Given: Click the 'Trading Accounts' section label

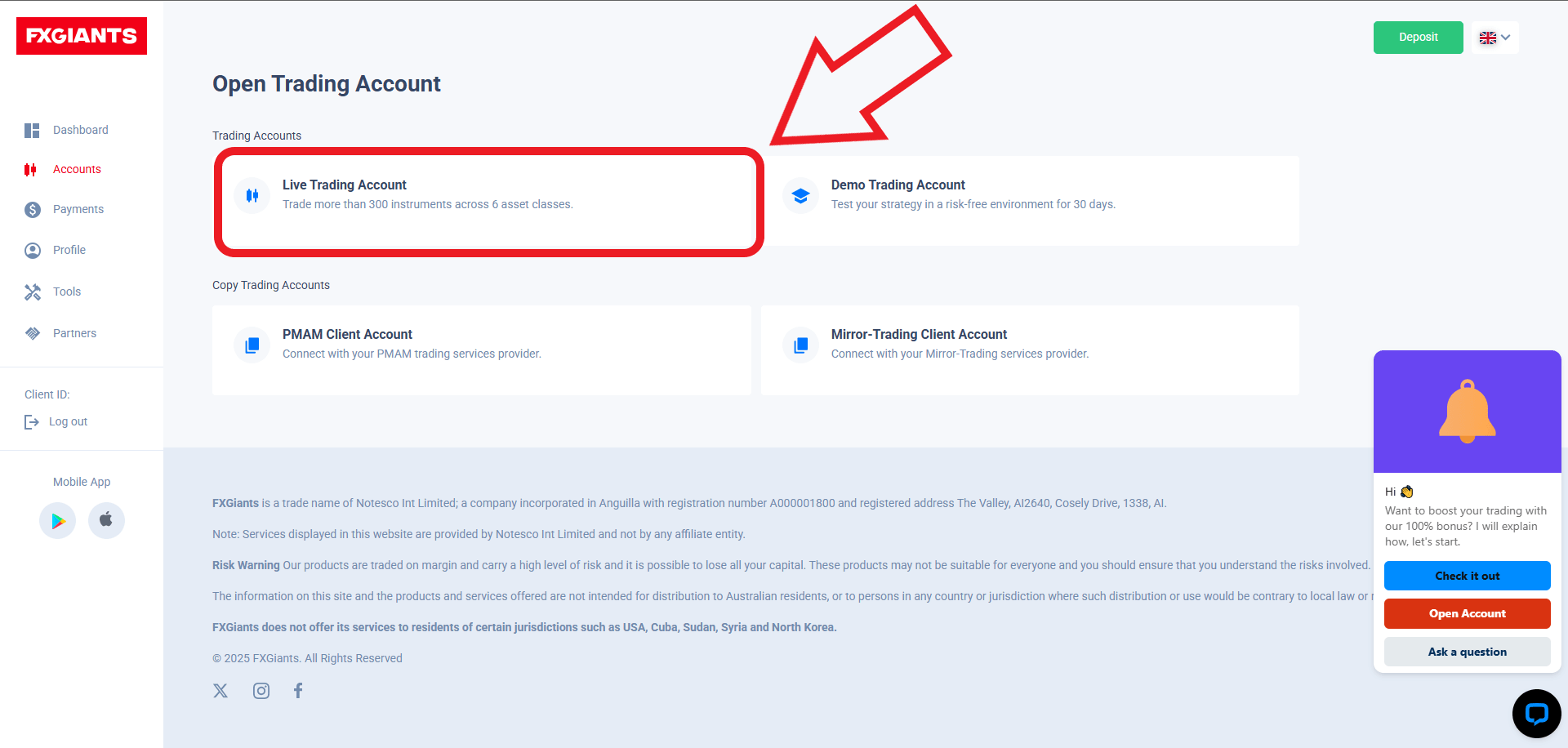Looking at the screenshot, I should (256, 136).
